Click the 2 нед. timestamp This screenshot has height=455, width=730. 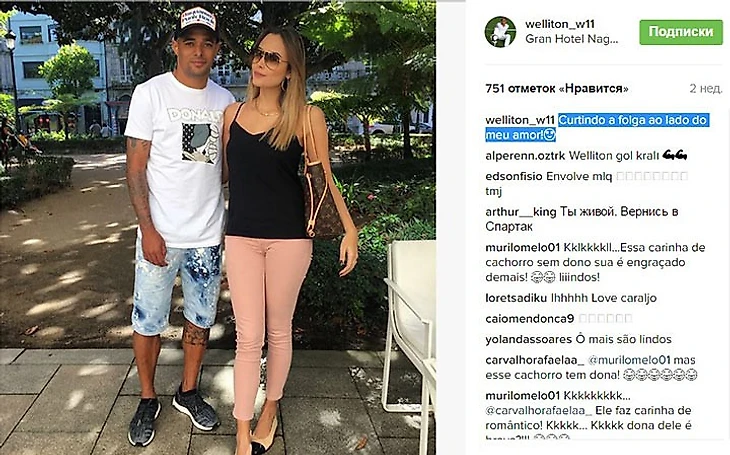706,88
